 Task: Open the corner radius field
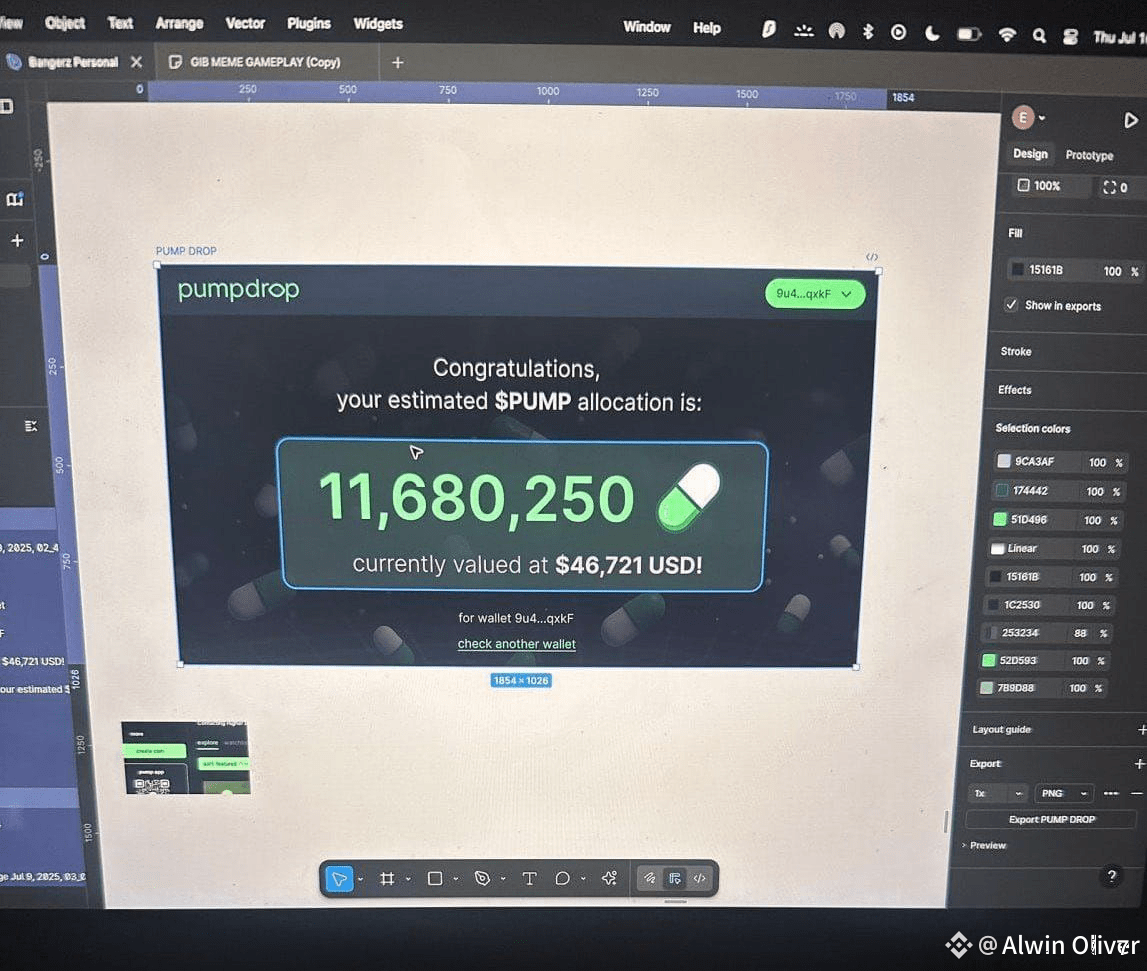point(1116,187)
